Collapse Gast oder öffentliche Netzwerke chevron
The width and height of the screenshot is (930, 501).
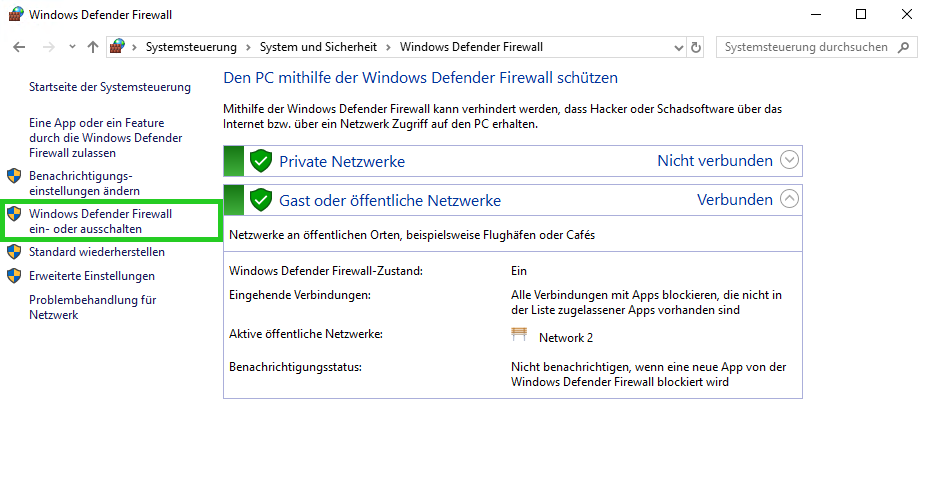coord(789,199)
